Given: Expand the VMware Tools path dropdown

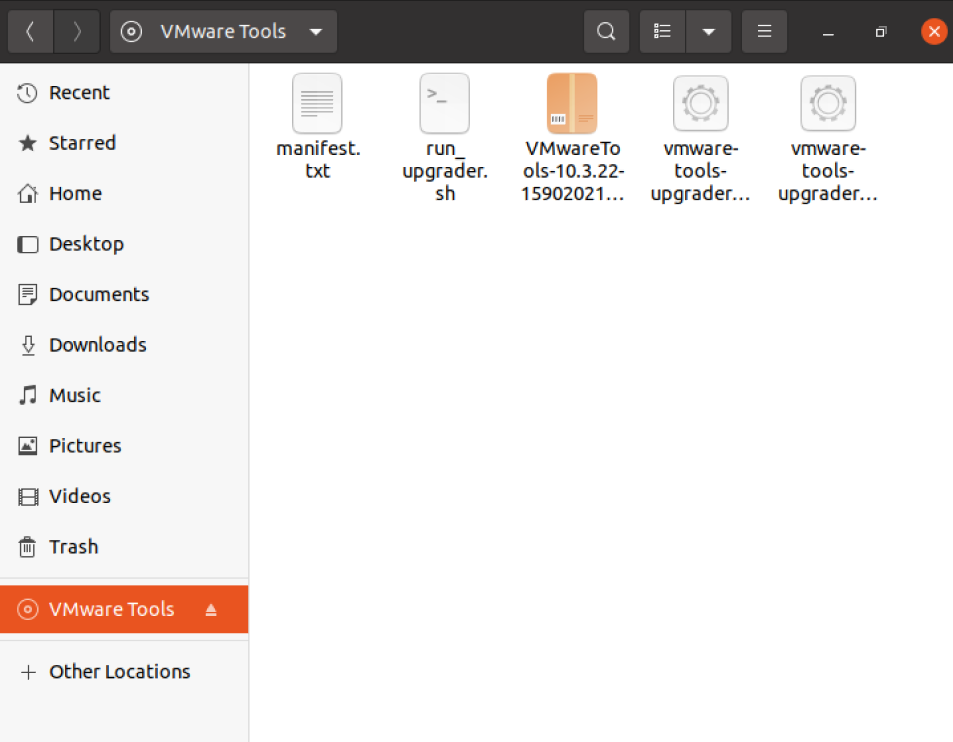Looking at the screenshot, I should tap(316, 32).
